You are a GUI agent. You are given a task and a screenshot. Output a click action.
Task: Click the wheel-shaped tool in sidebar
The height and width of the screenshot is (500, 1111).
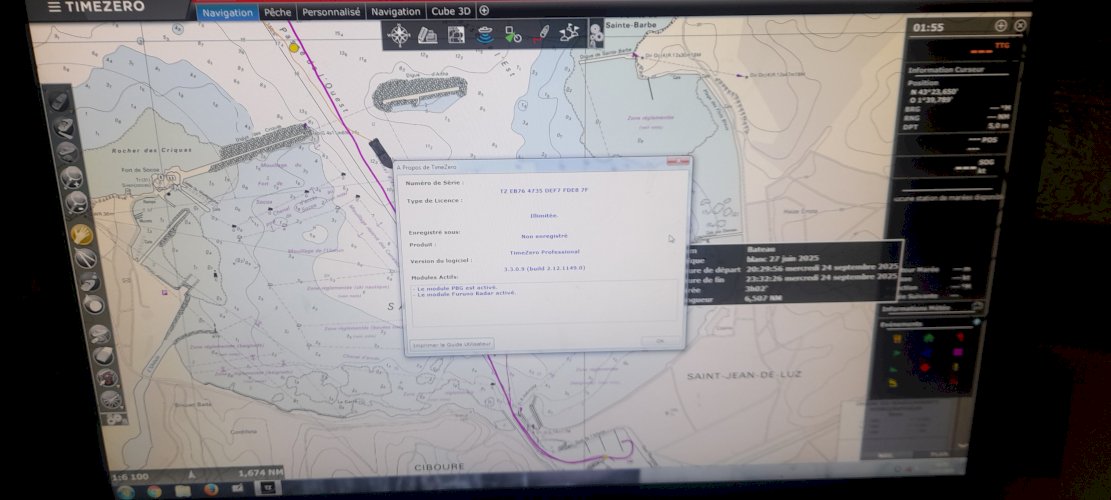pos(111,399)
